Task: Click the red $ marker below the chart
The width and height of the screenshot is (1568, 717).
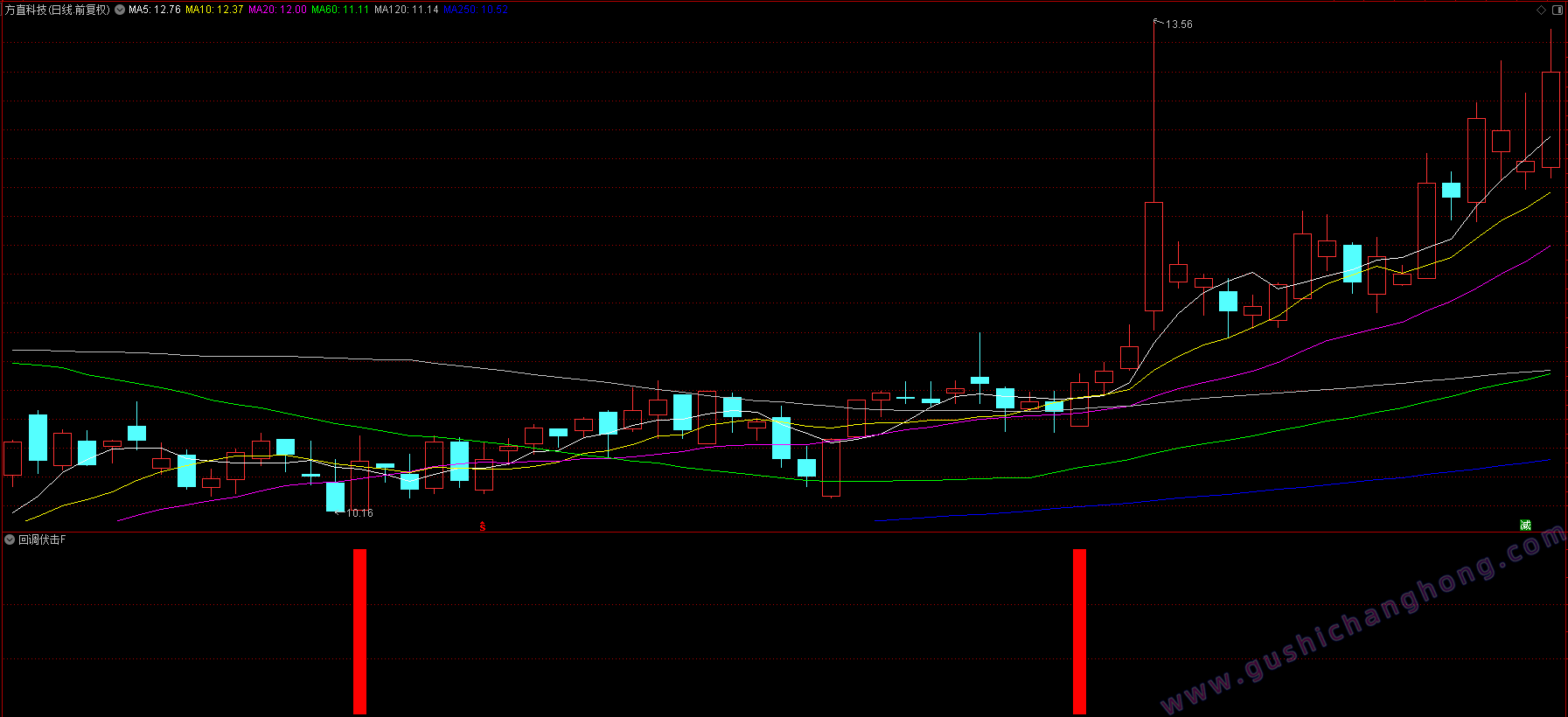Action: [x=483, y=526]
